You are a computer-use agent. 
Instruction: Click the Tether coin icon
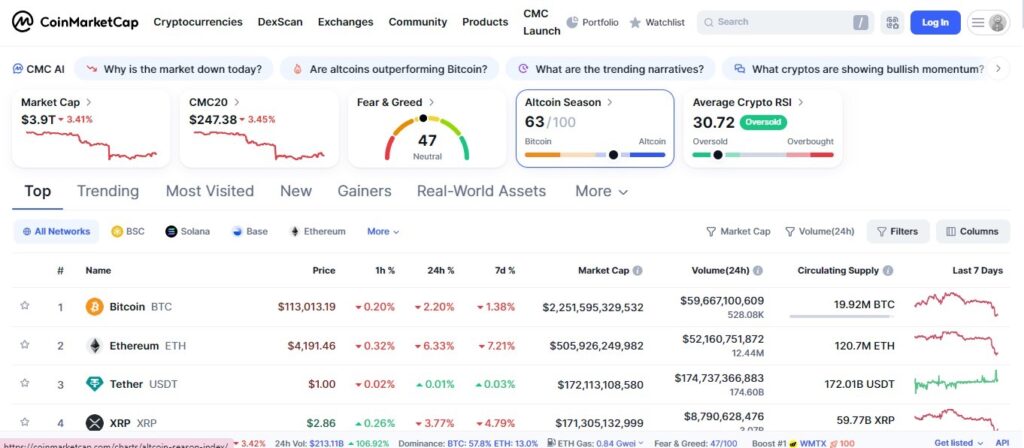point(95,384)
